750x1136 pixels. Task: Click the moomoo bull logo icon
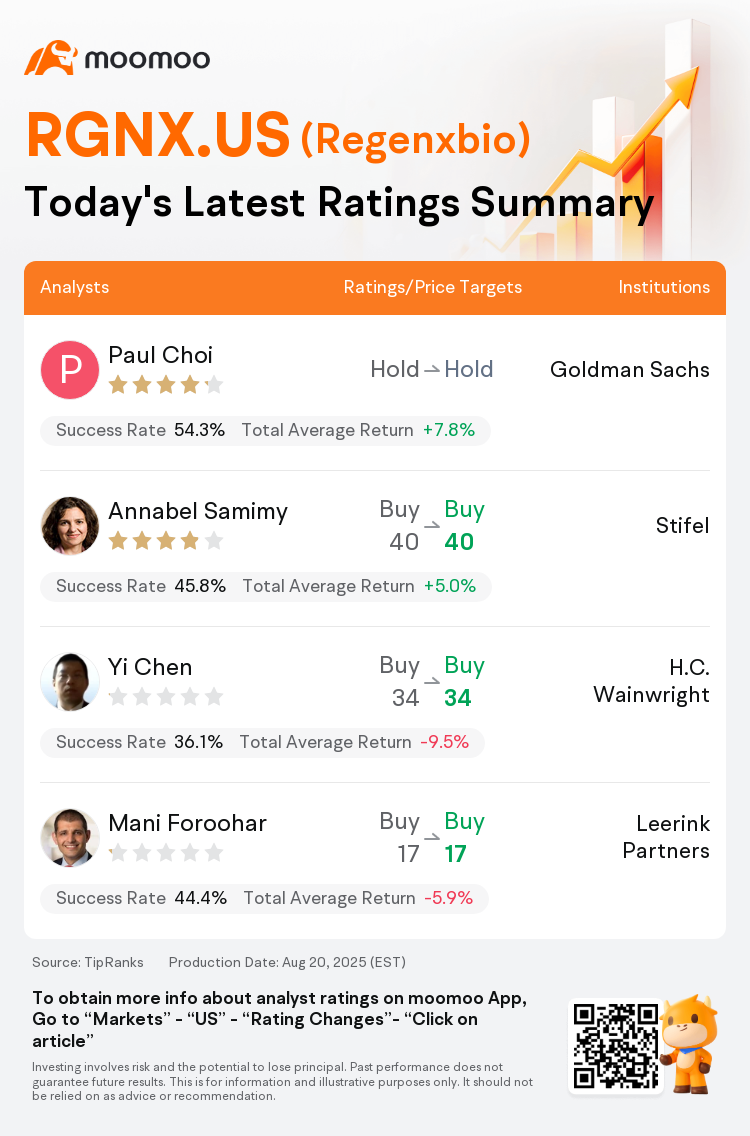coord(51,58)
